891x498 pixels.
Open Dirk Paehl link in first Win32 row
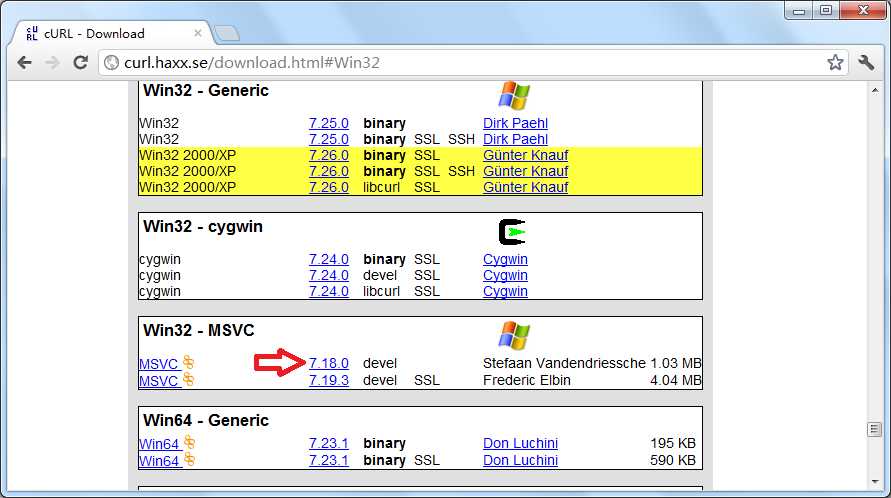(515, 123)
